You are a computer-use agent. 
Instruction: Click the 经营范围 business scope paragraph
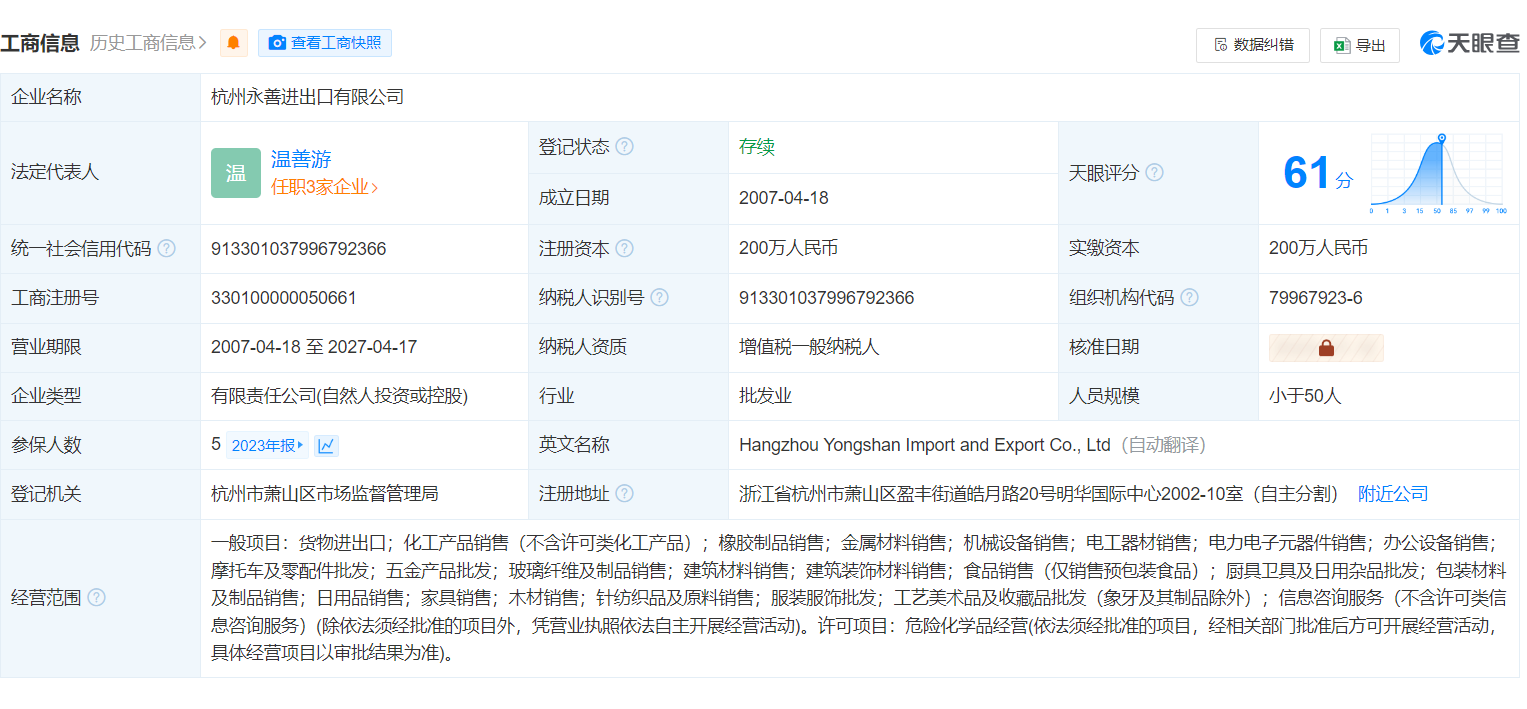pos(858,599)
